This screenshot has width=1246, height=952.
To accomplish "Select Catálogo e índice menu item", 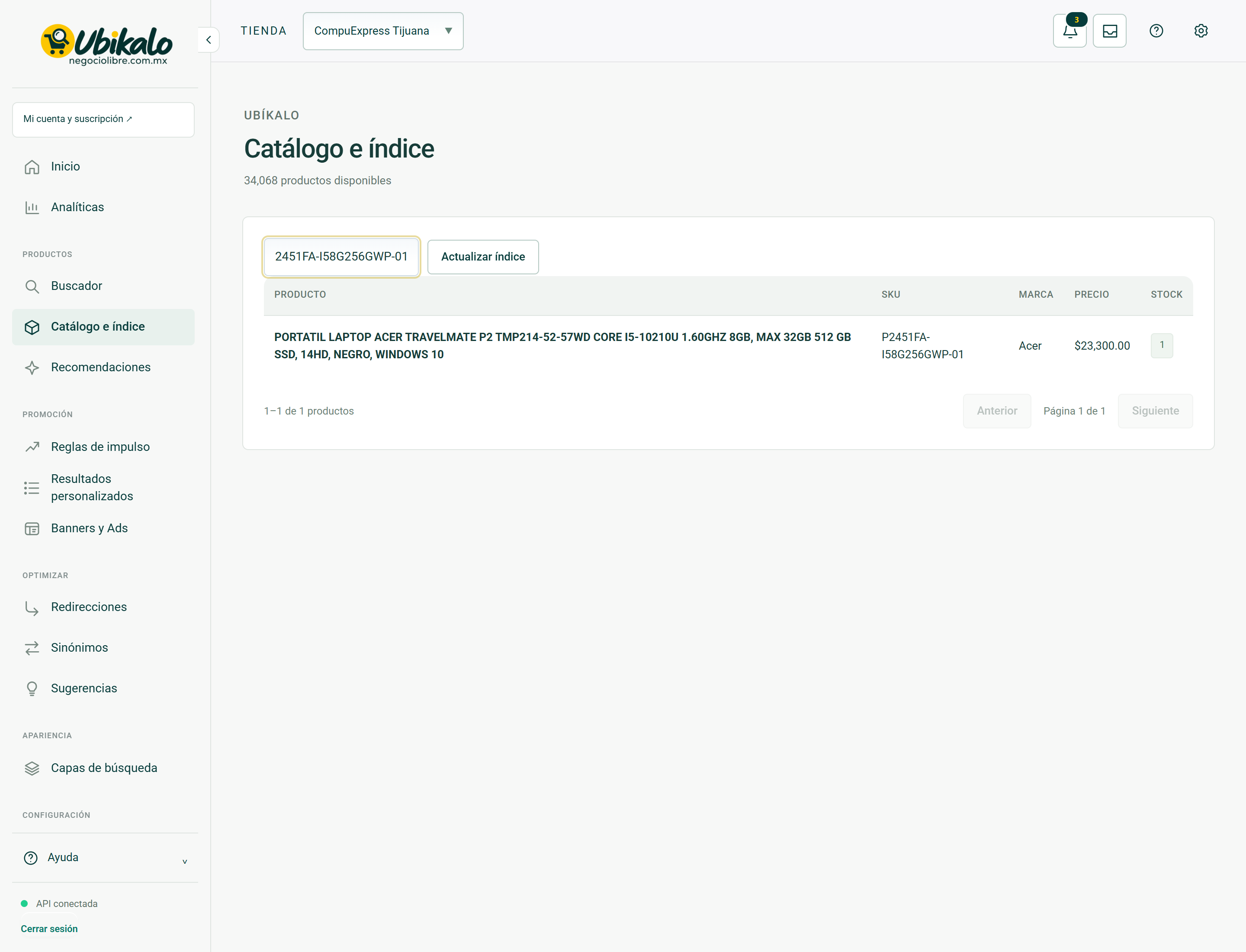I will click(x=103, y=327).
